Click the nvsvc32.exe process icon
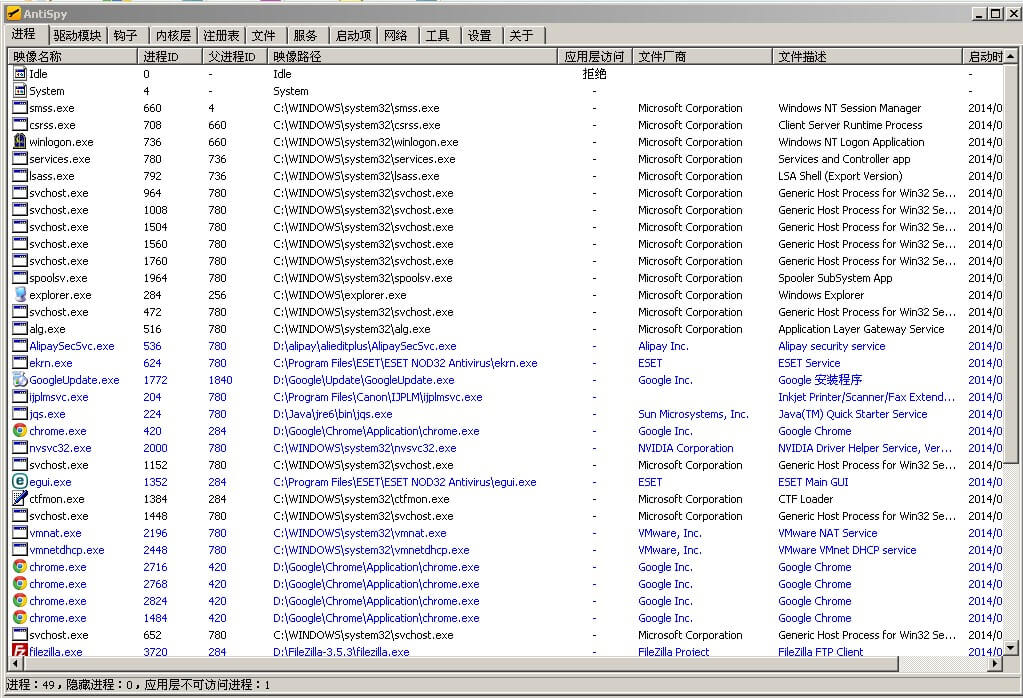The width and height of the screenshot is (1023, 698). tap(20, 448)
